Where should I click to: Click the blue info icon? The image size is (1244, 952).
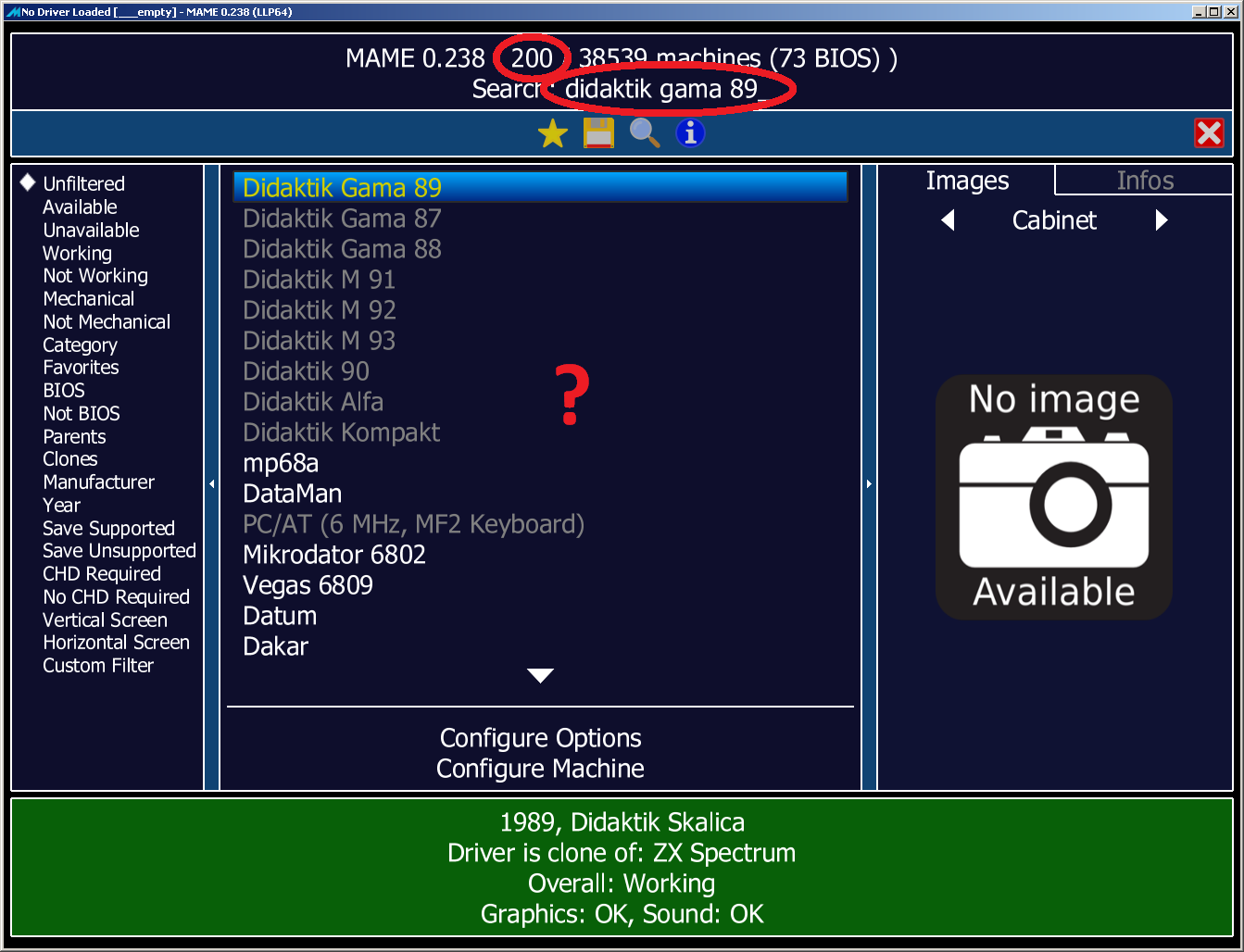pyautogui.click(x=690, y=133)
